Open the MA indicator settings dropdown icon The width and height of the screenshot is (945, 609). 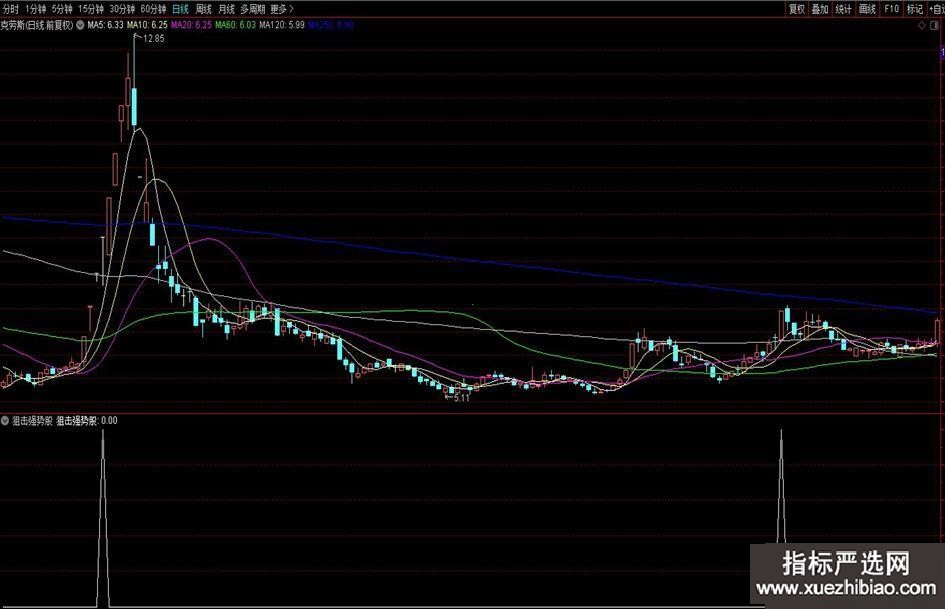click(80, 25)
